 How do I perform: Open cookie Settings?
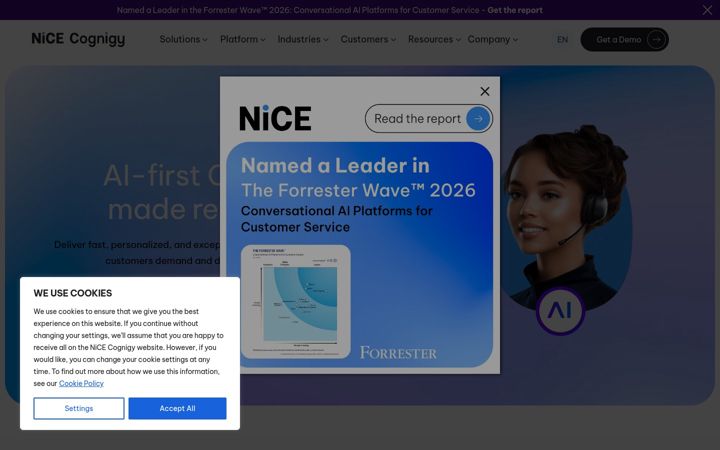pos(79,408)
